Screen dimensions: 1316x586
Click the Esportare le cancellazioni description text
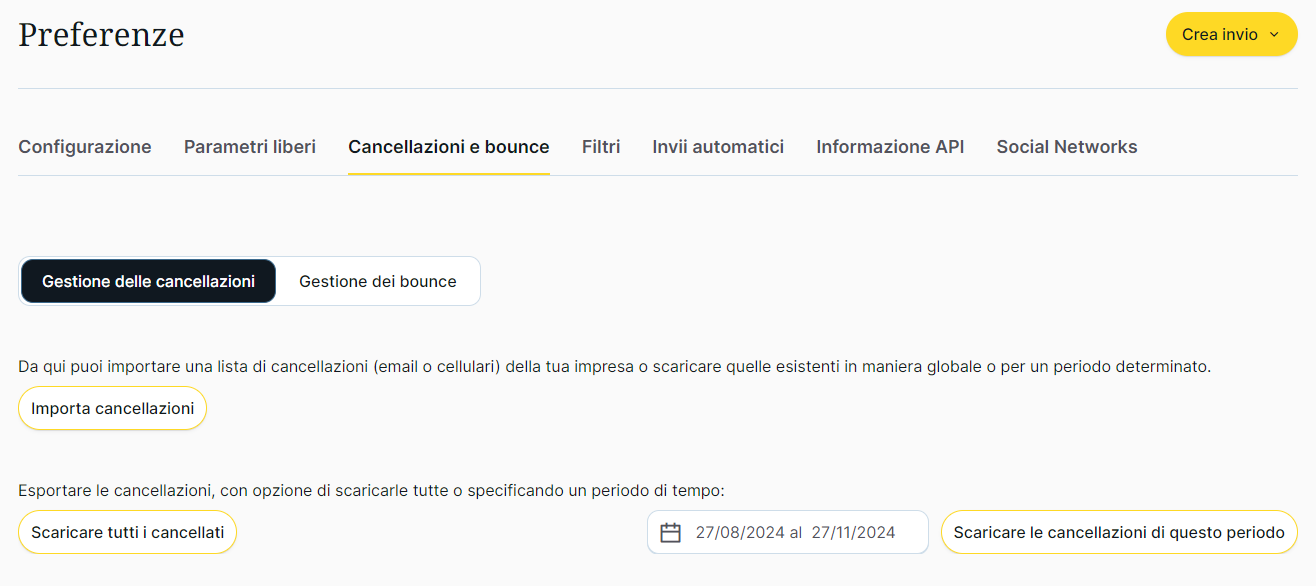[370, 491]
